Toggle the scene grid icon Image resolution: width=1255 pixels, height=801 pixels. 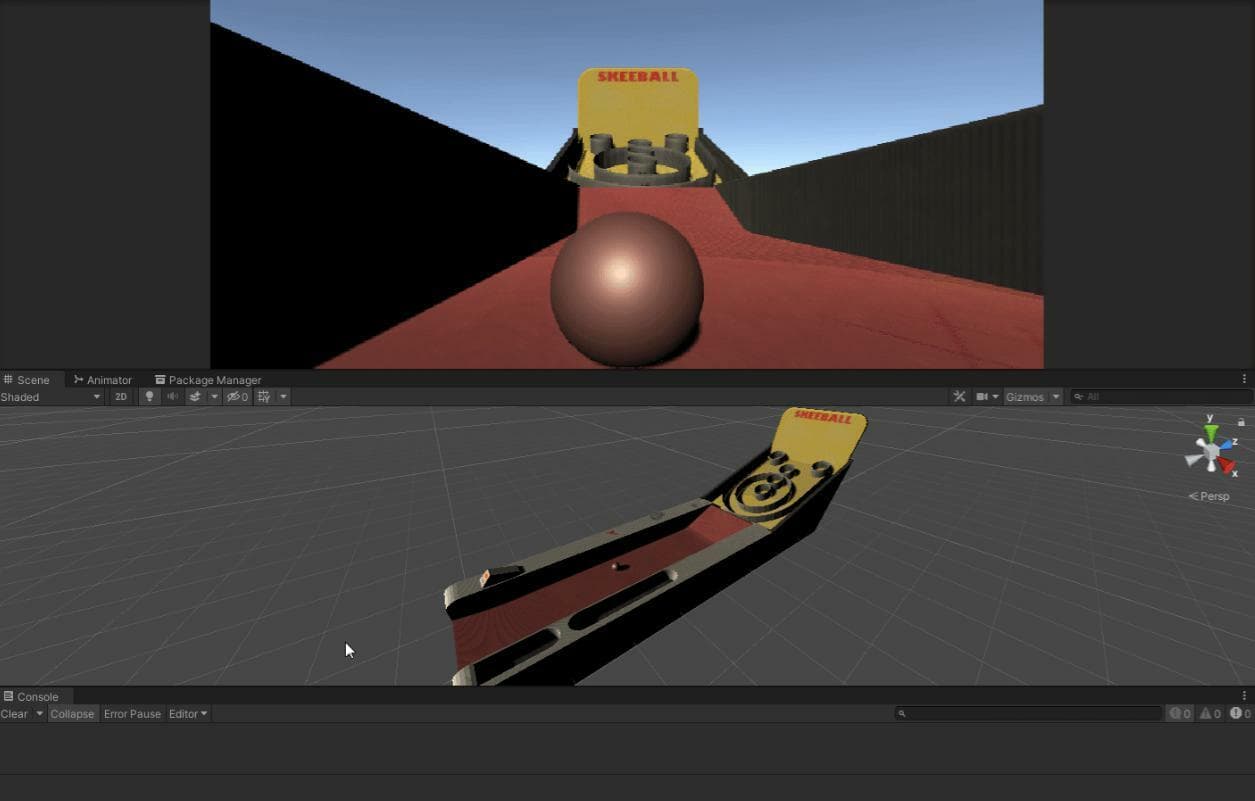tap(264, 397)
